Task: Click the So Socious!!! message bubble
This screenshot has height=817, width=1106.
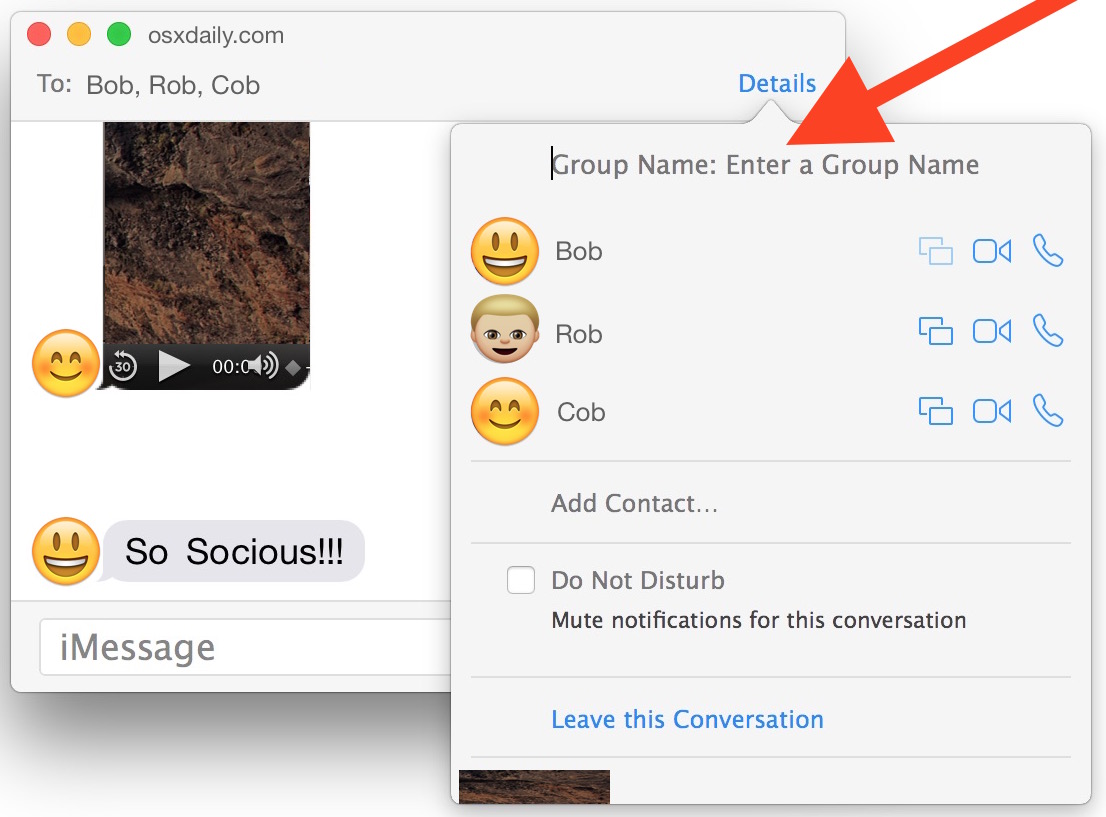Action: (234, 551)
